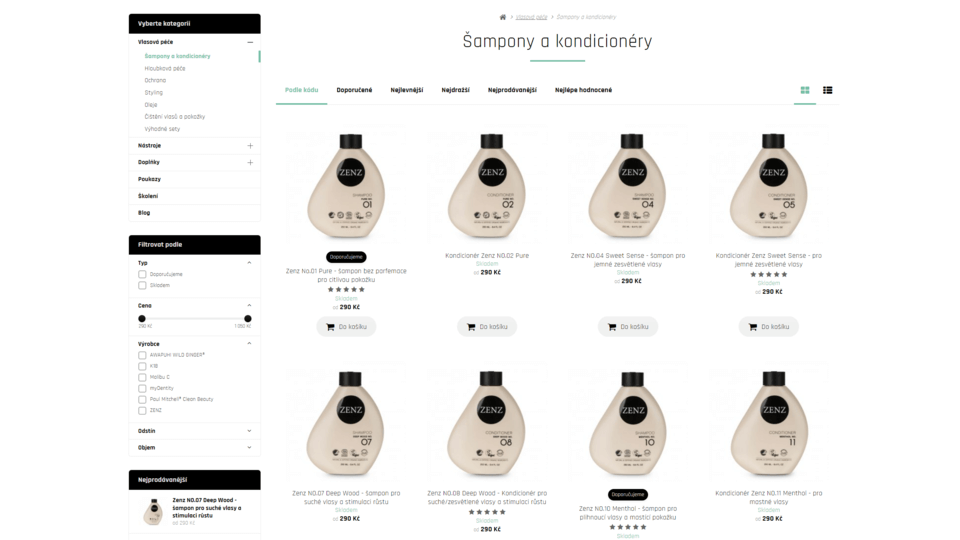960x540 pixels.
Task: Open Zenz NO.04 Sweet Sense product link
Action: (628, 260)
